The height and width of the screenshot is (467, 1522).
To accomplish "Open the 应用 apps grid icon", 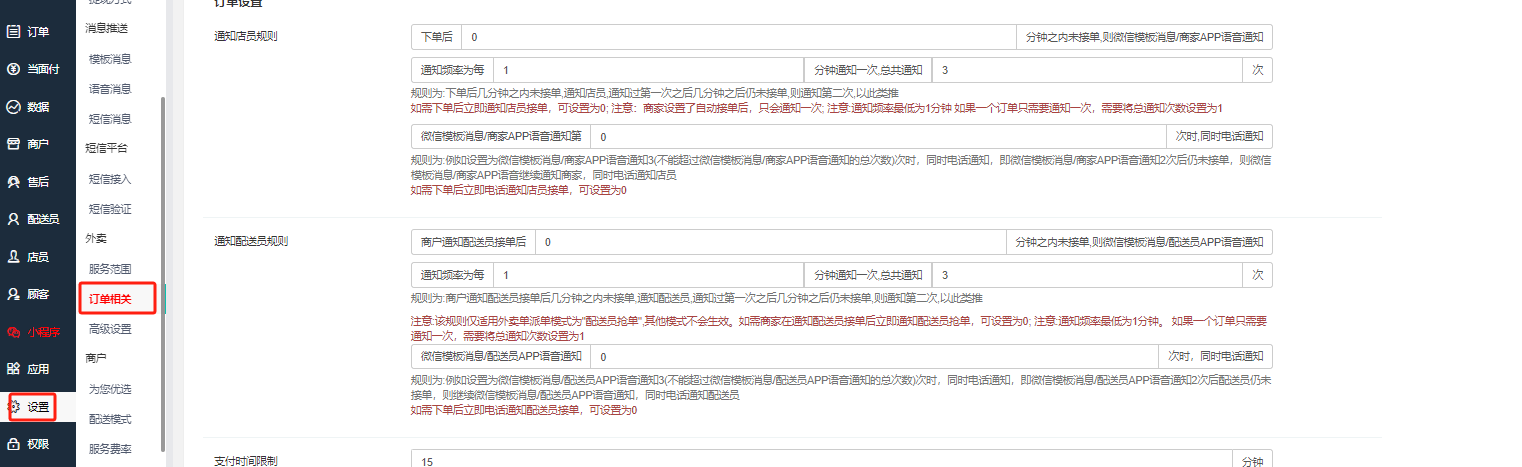I will click(14, 369).
